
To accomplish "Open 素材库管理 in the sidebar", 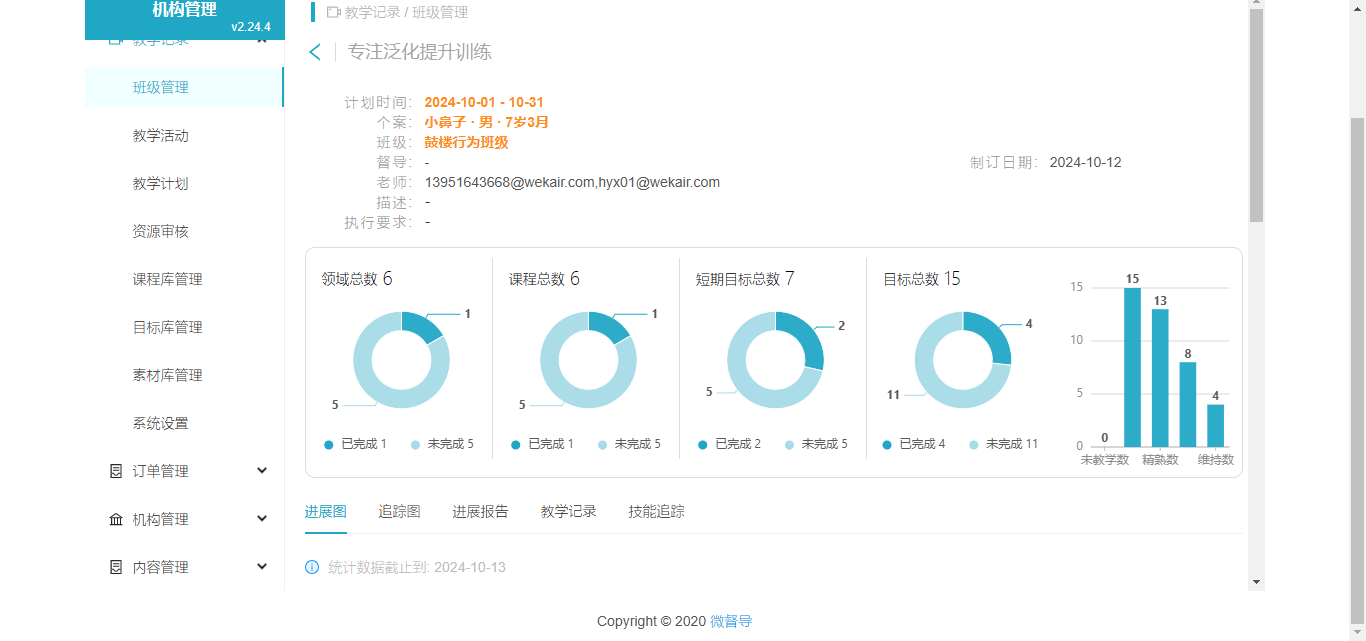I will [x=168, y=375].
